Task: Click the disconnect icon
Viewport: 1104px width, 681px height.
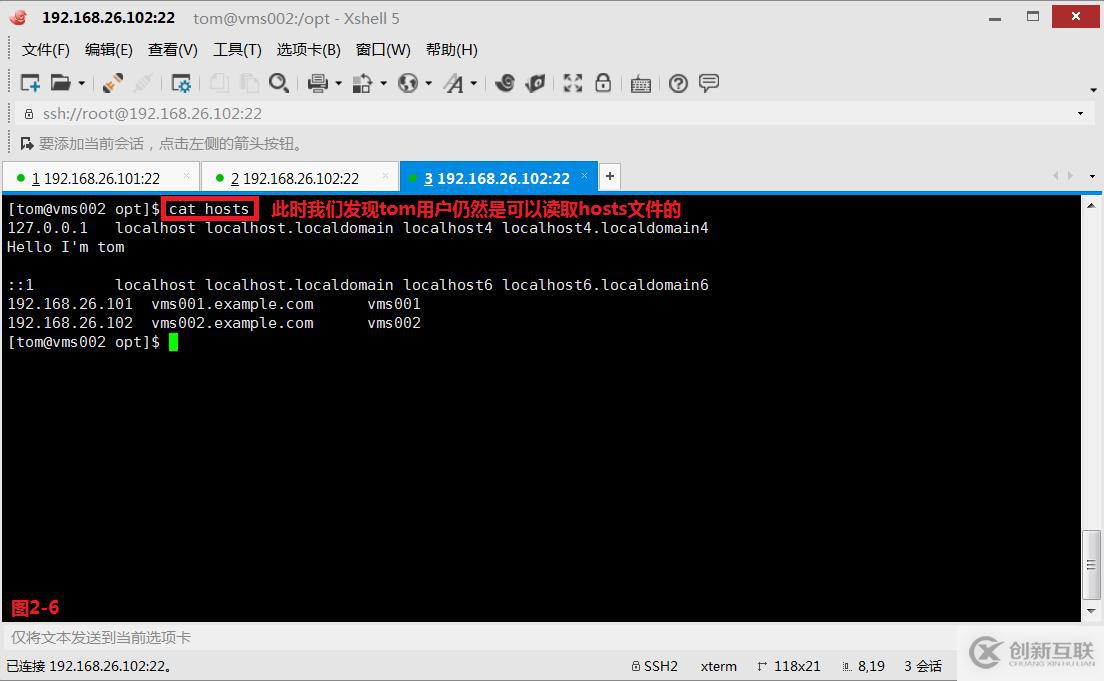Action: 143,83
